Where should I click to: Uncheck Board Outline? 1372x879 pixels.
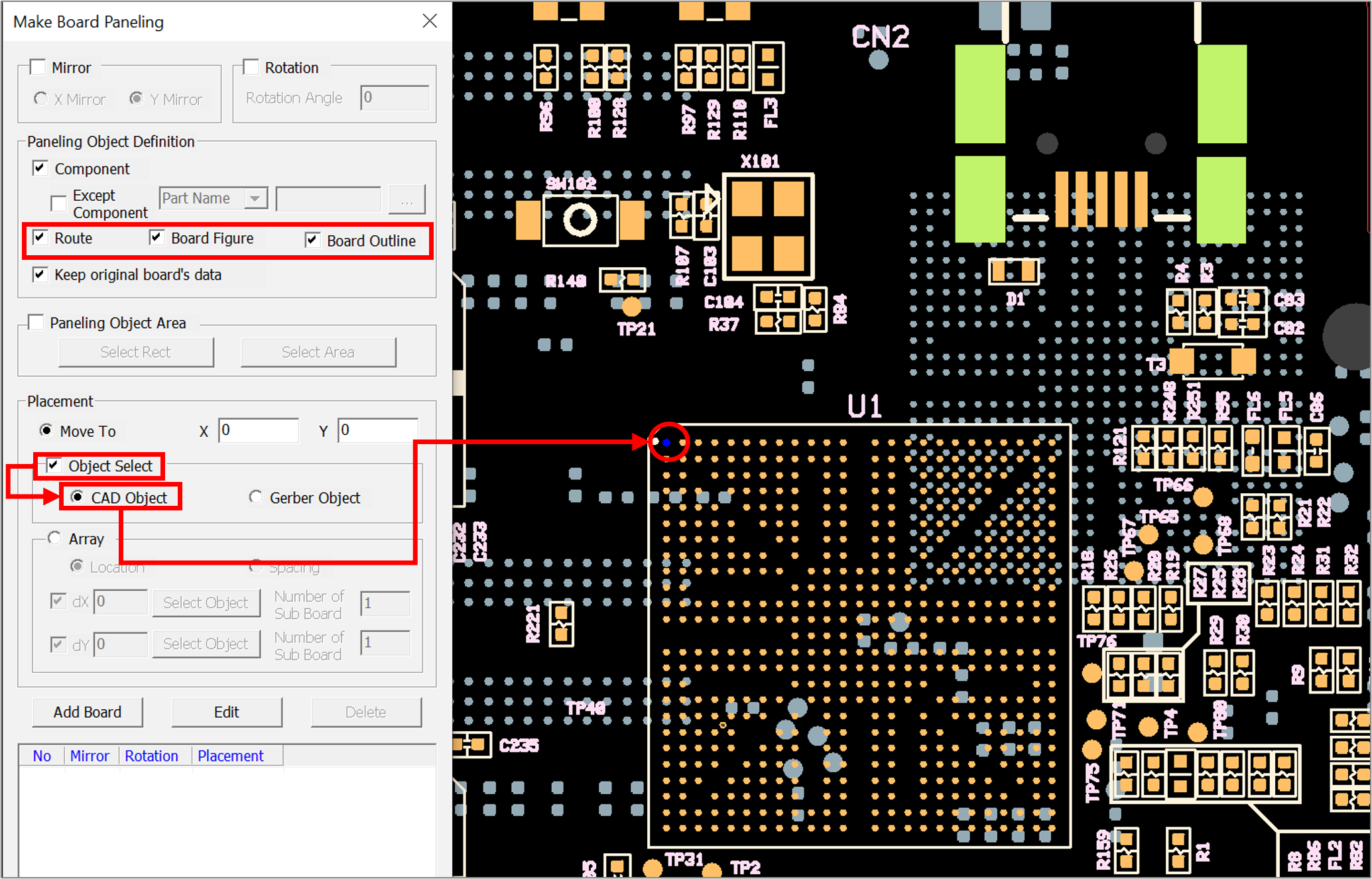tap(312, 239)
